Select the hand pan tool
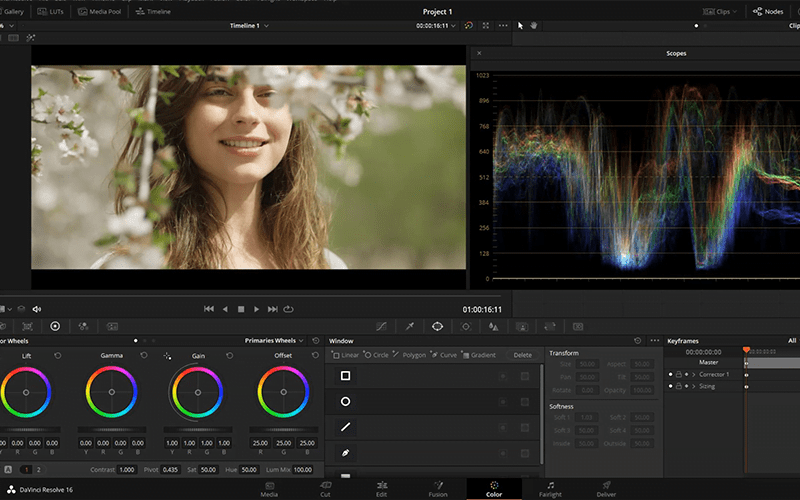This screenshot has width=800, height=500. point(534,26)
